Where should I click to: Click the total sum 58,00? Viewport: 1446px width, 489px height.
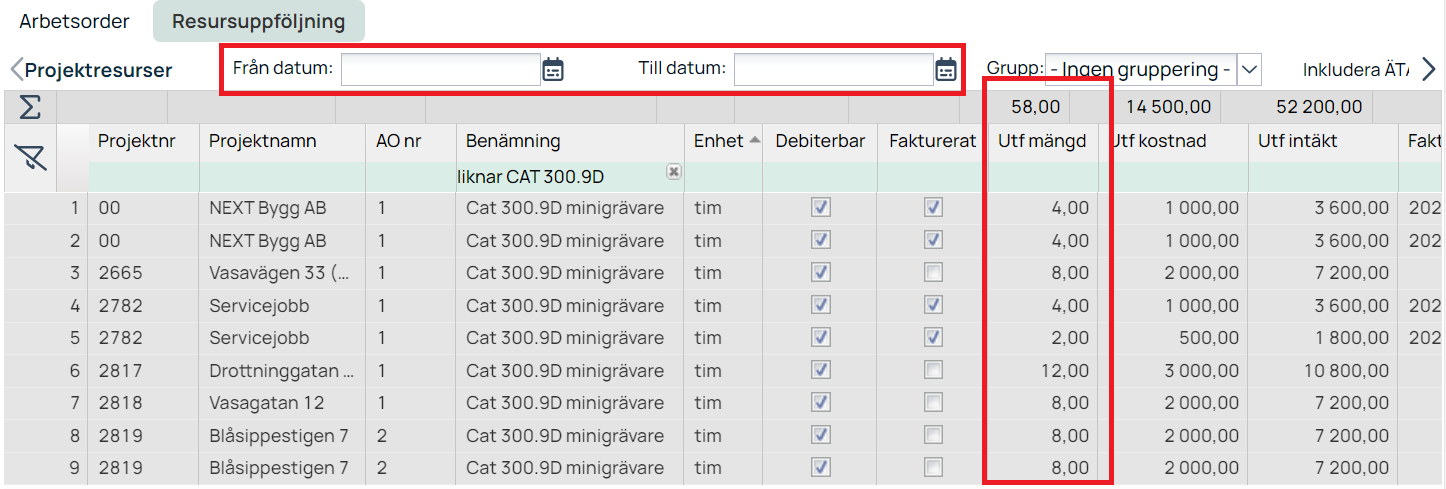(x=1036, y=106)
